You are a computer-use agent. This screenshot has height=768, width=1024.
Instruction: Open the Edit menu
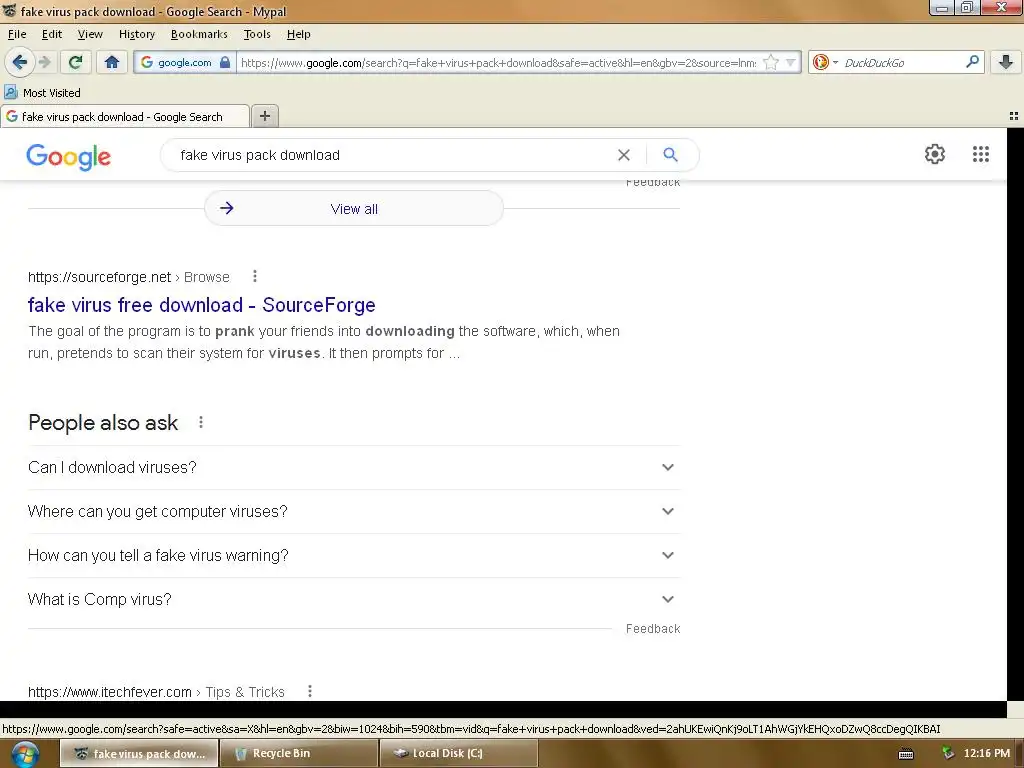pos(52,34)
